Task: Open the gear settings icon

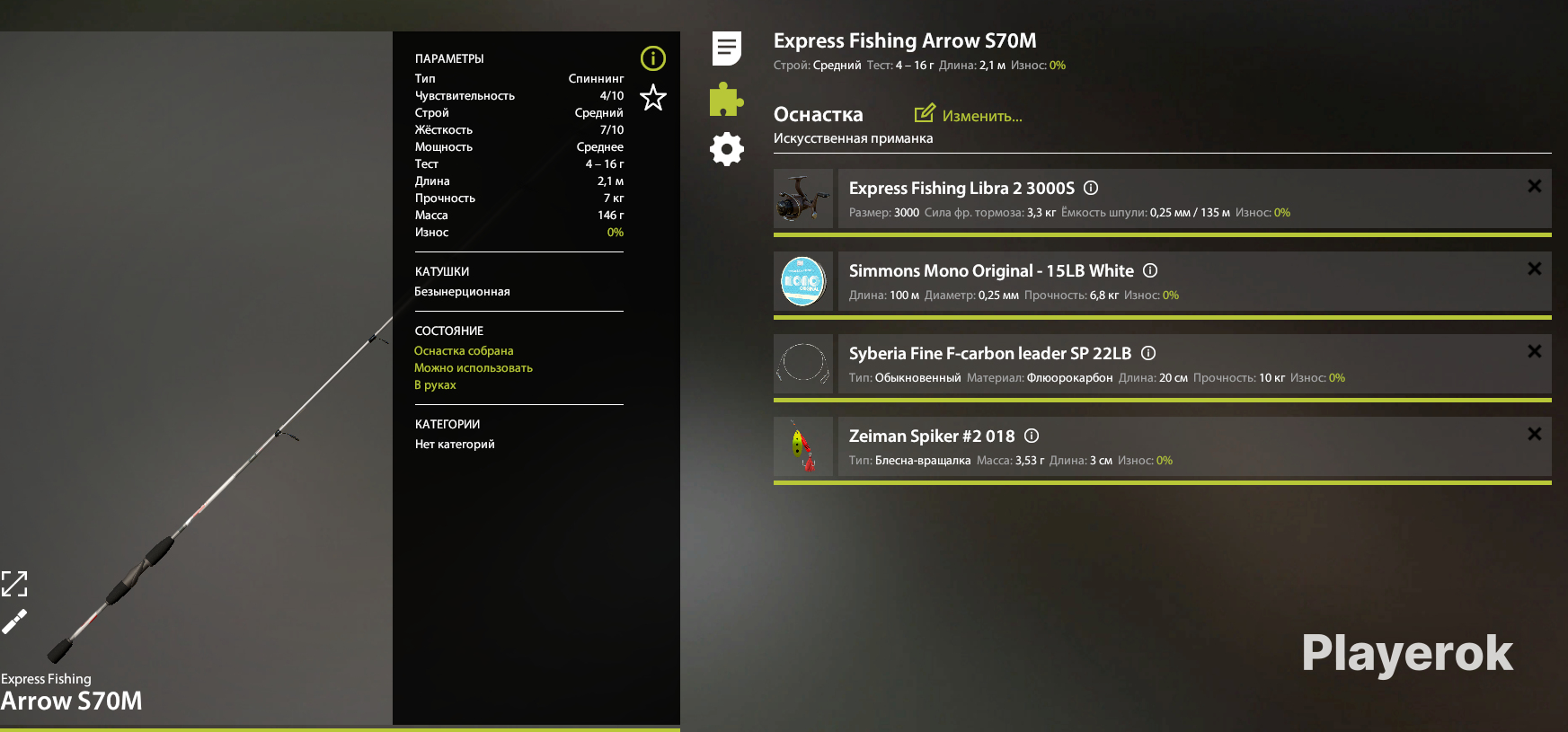Action: point(727,149)
